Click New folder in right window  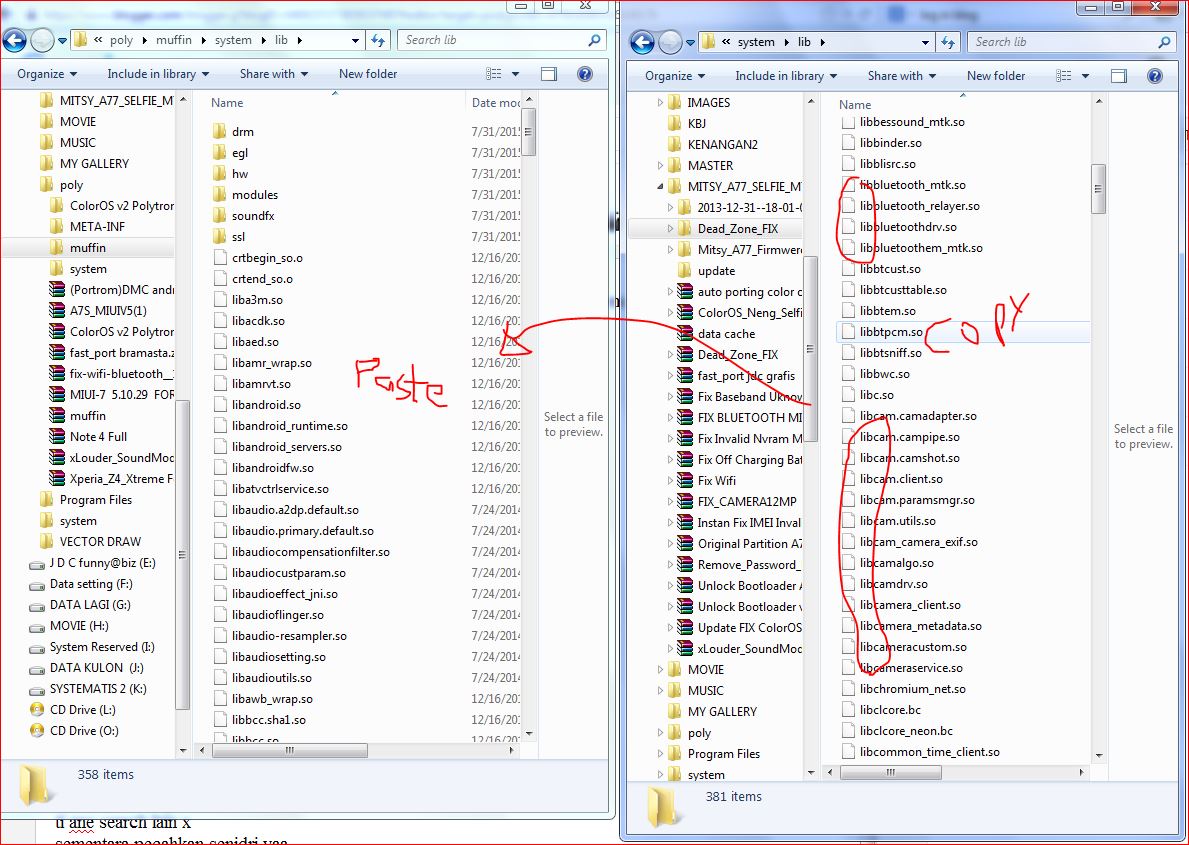click(x=996, y=76)
